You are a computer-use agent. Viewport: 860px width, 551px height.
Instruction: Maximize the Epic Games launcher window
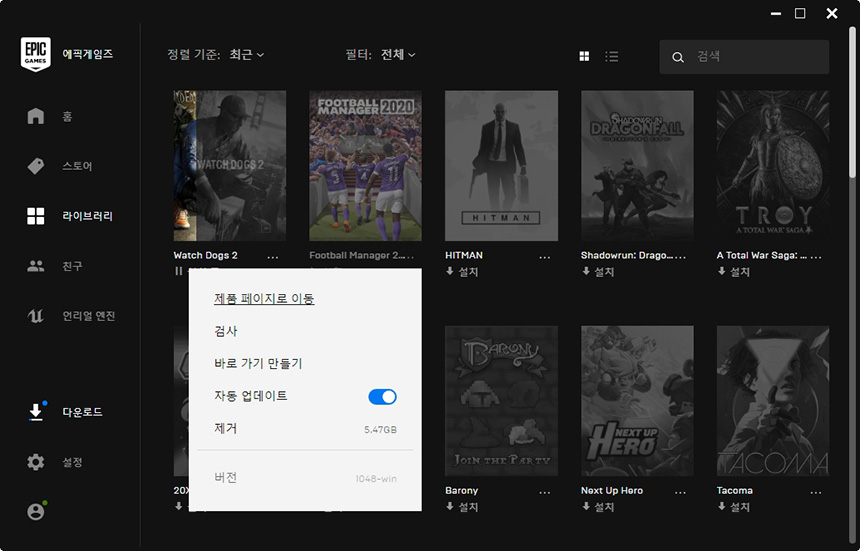coord(800,13)
